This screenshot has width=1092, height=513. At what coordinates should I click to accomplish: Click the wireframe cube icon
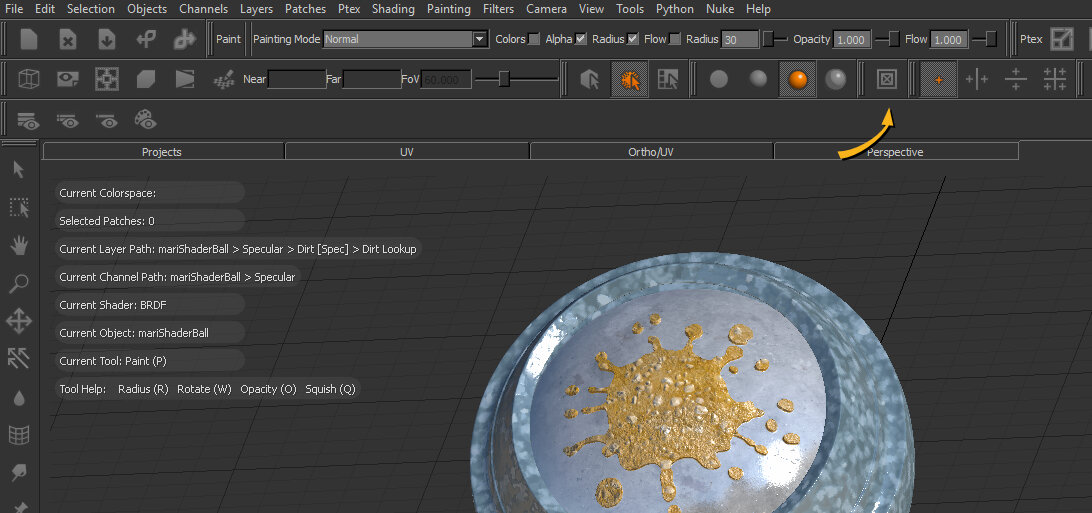coord(29,79)
